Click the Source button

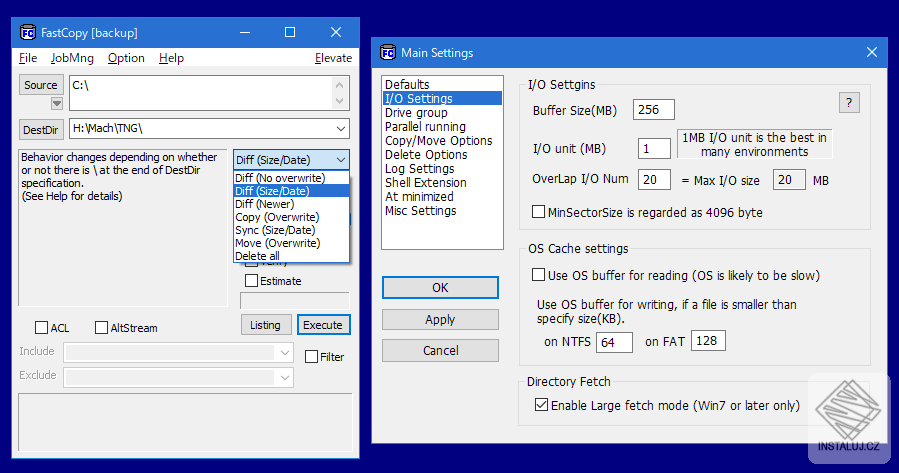[41, 85]
